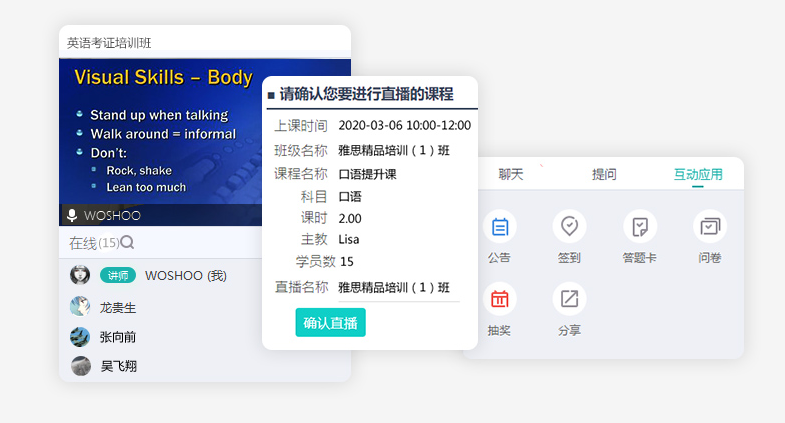Image resolution: width=785 pixels, height=423 pixels.
Task: Switch to the 聊天 chat tab
Action: pyautogui.click(x=511, y=174)
